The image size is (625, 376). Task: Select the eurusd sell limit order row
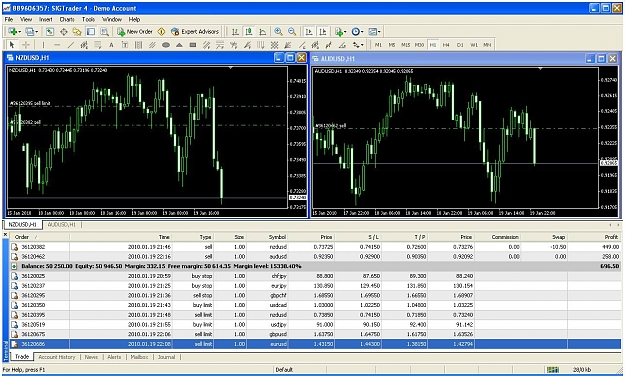click(x=315, y=344)
